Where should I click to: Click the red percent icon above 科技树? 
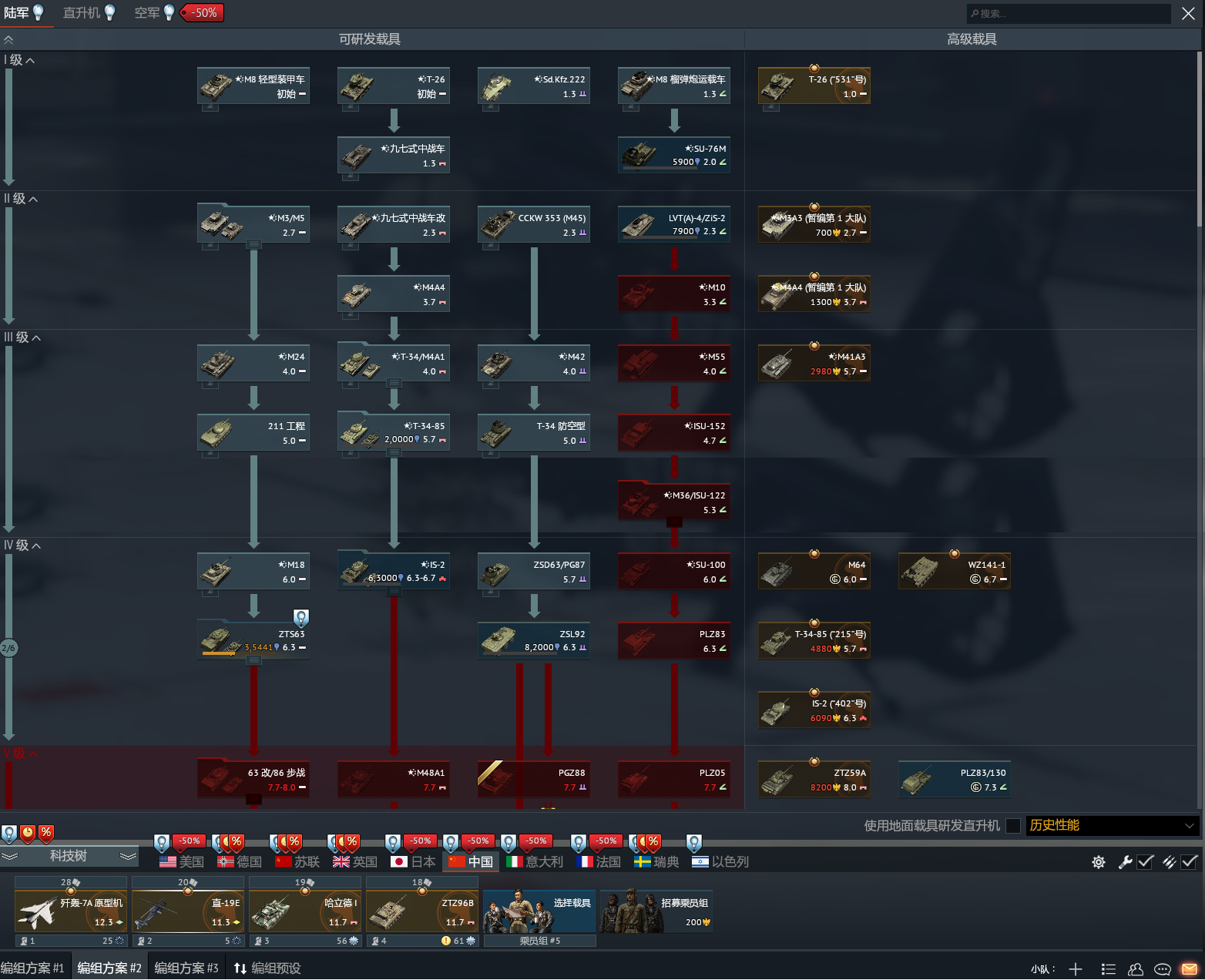coord(46,833)
